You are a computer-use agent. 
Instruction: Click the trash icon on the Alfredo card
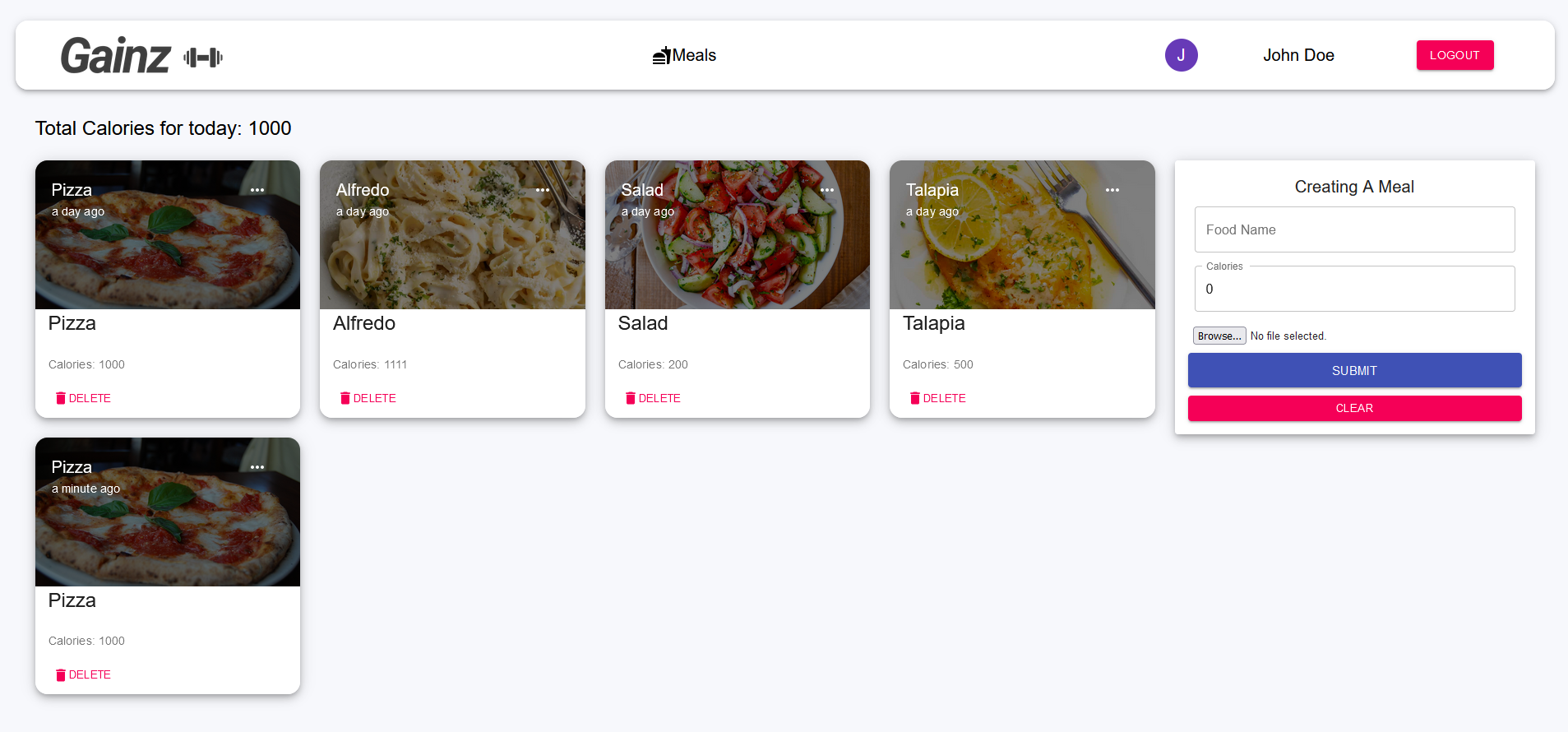coord(345,398)
